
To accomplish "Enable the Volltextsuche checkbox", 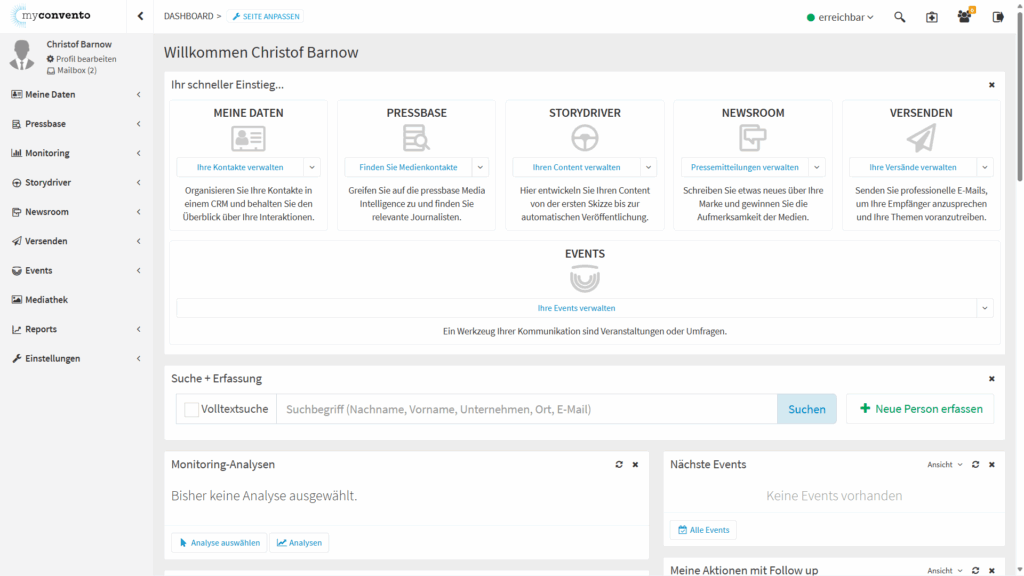I will [x=191, y=409].
